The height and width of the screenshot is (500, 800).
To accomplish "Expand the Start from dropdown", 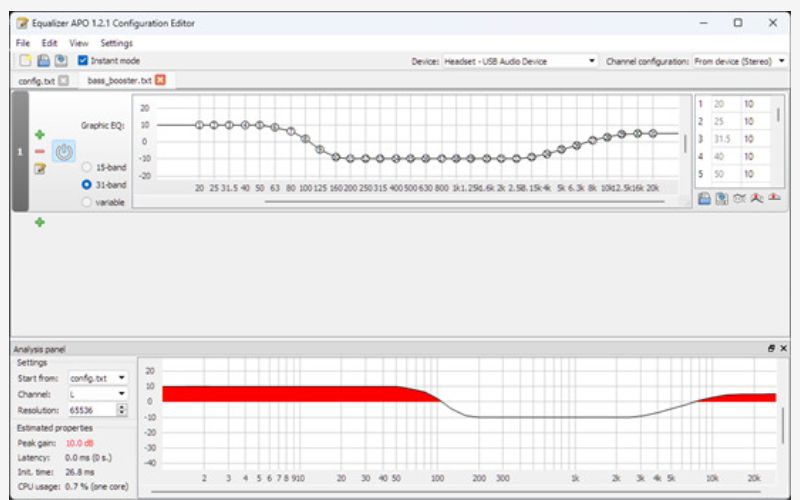I will (98, 378).
